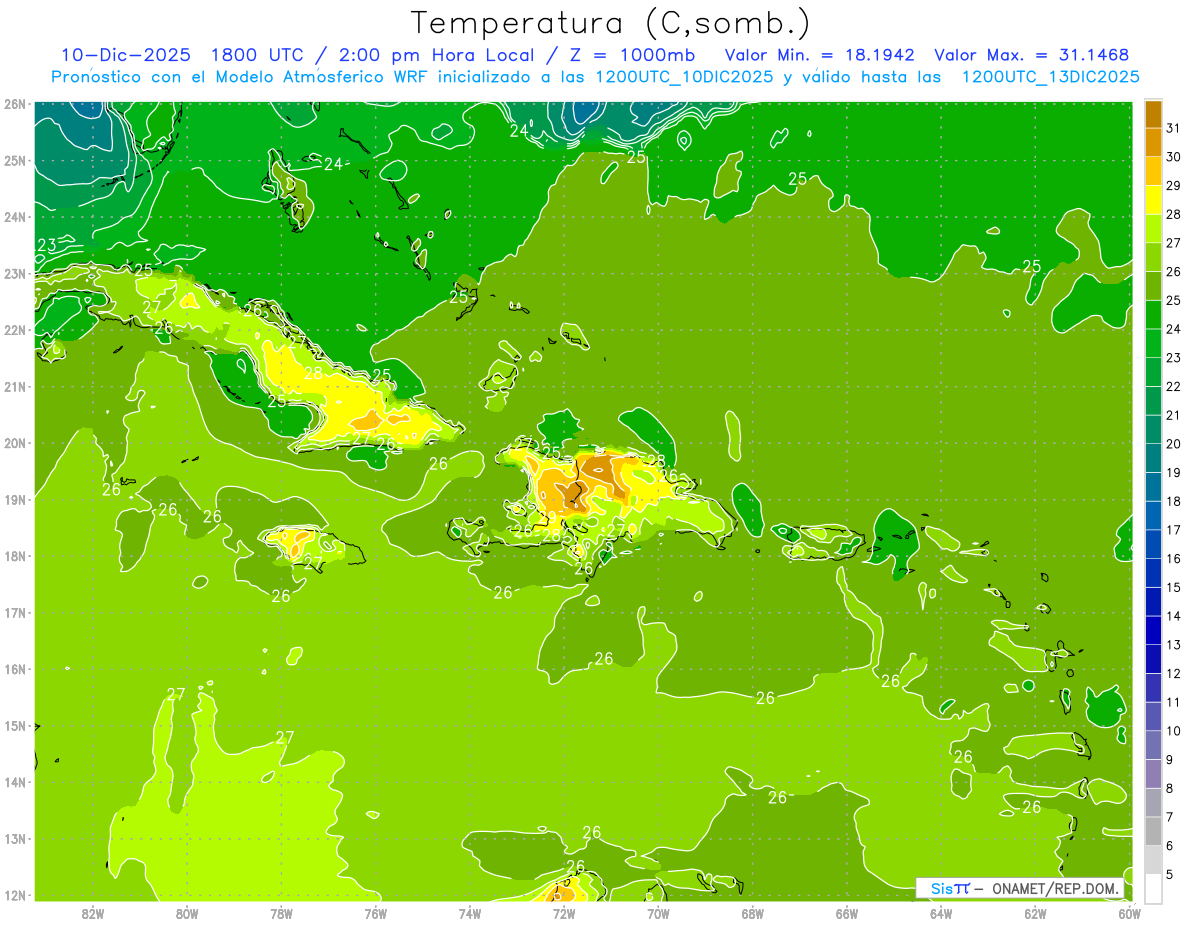Click the 21N latitude label
Image resolution: width=1200 pixels, height=927 pixels.
click(14, 387)
